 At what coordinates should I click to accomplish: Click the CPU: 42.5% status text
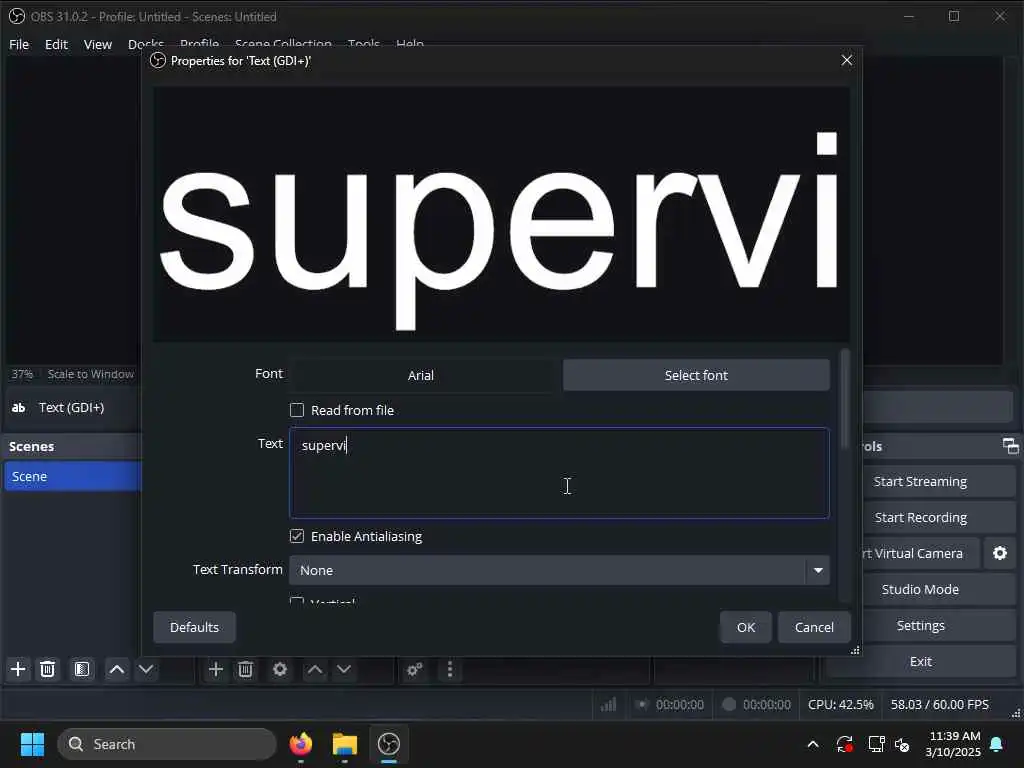(x=840, y=705)
